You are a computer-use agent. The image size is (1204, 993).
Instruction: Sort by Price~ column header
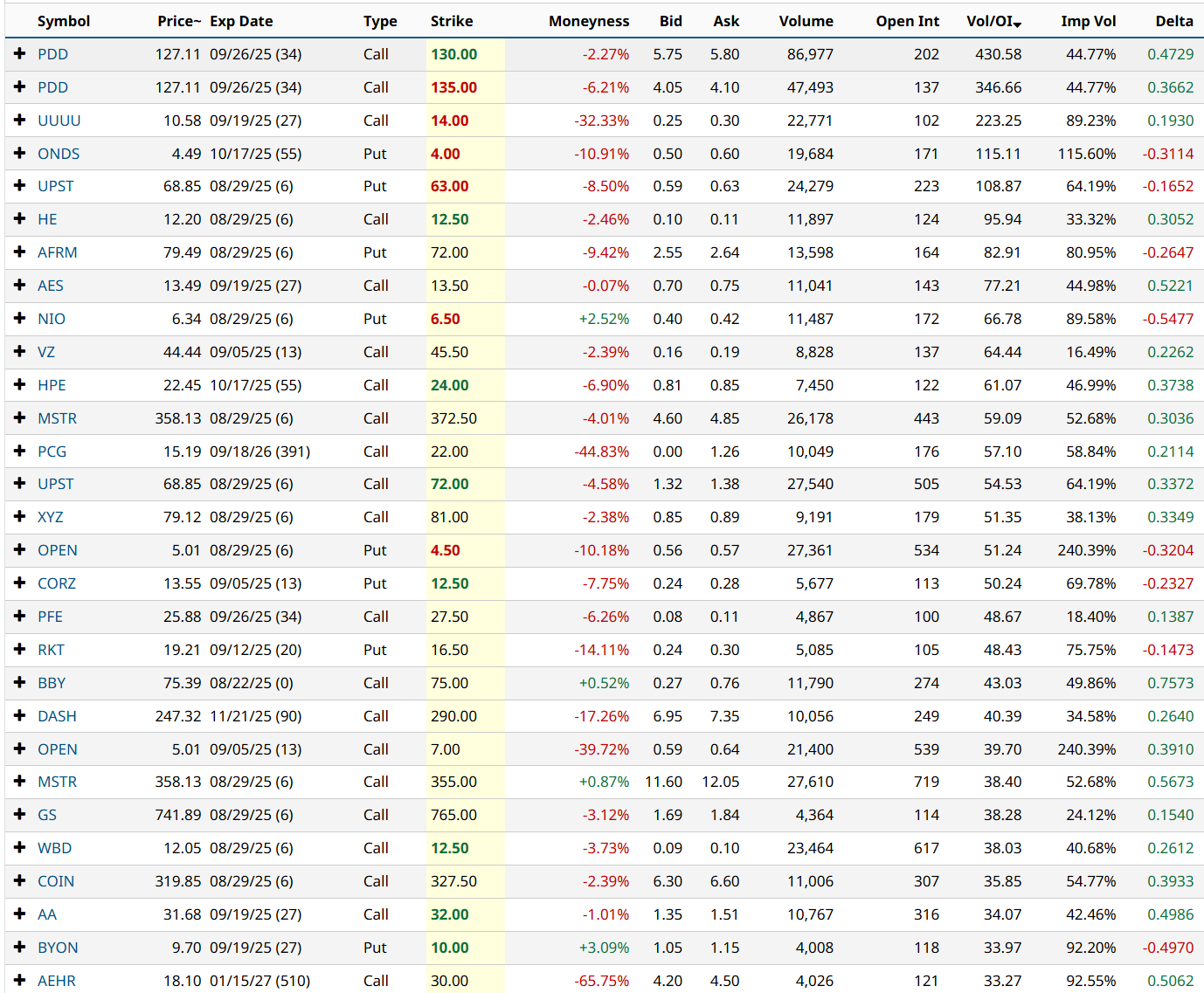[179, 22]
